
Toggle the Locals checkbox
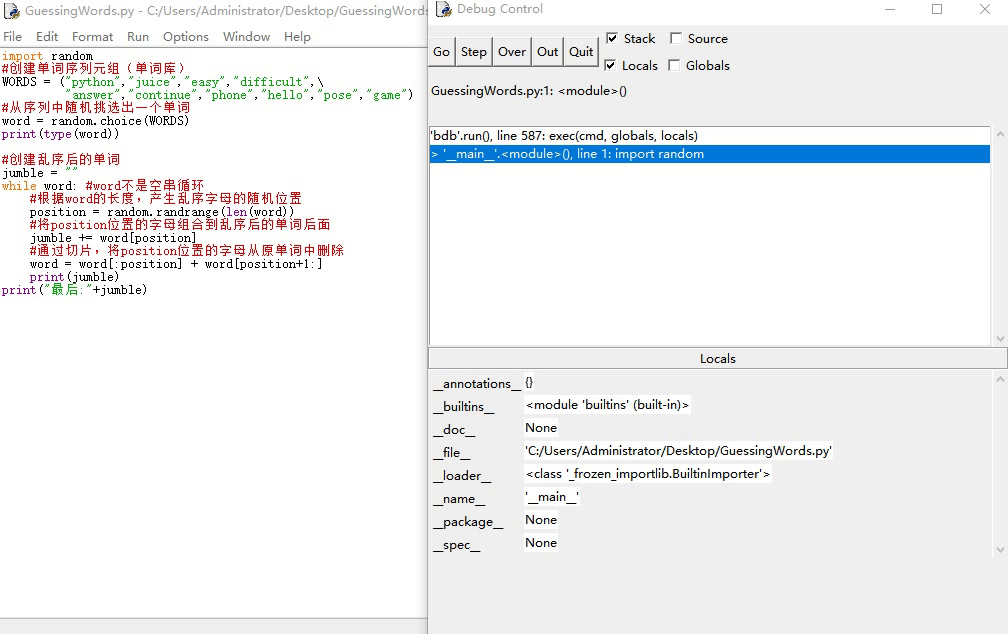[x=613, y=66]
